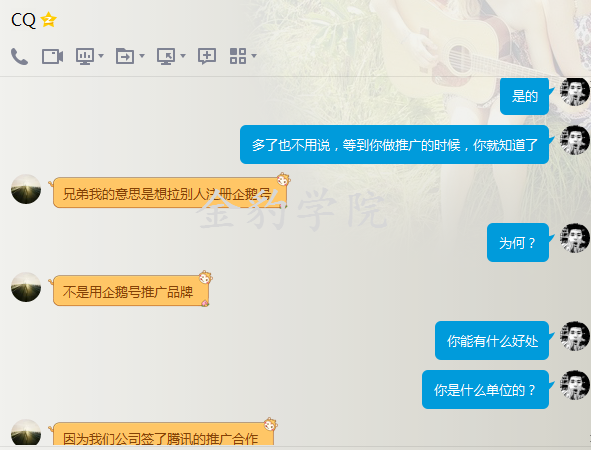This screenshot has width=591, height=450.
Task: Click the create group discussion icon
Action: [207, 56]
